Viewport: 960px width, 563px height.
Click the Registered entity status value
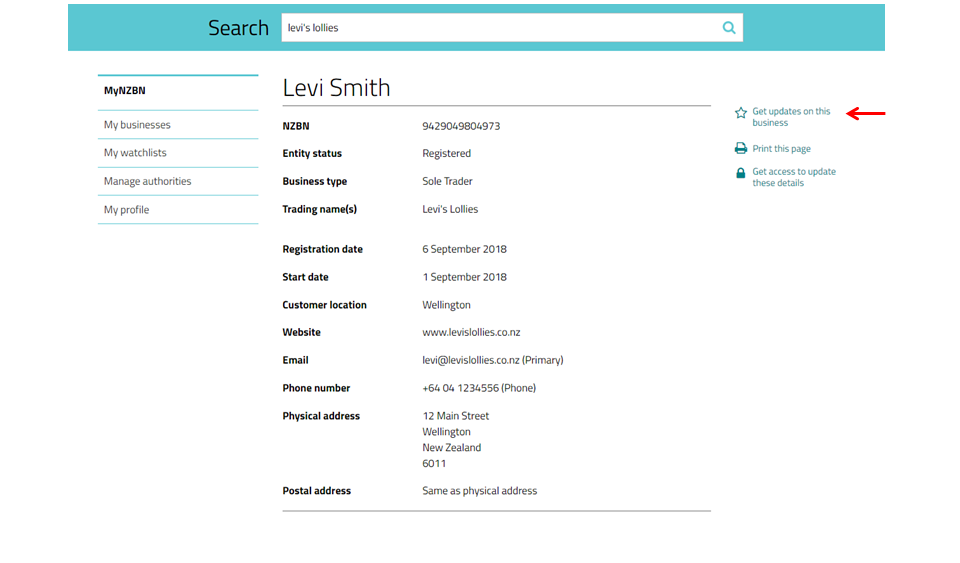click(446, 154)
